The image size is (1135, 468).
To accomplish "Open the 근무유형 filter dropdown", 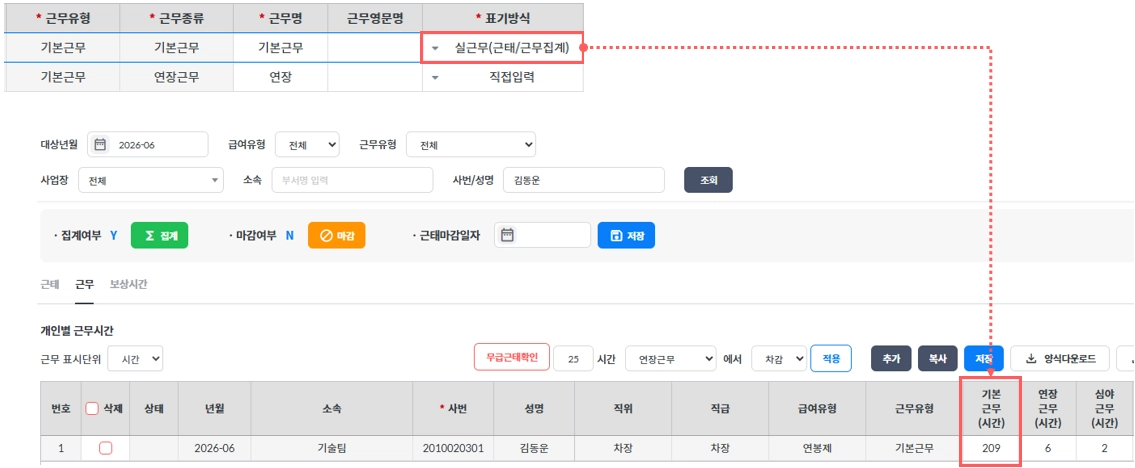I will (x=471, y=145).
